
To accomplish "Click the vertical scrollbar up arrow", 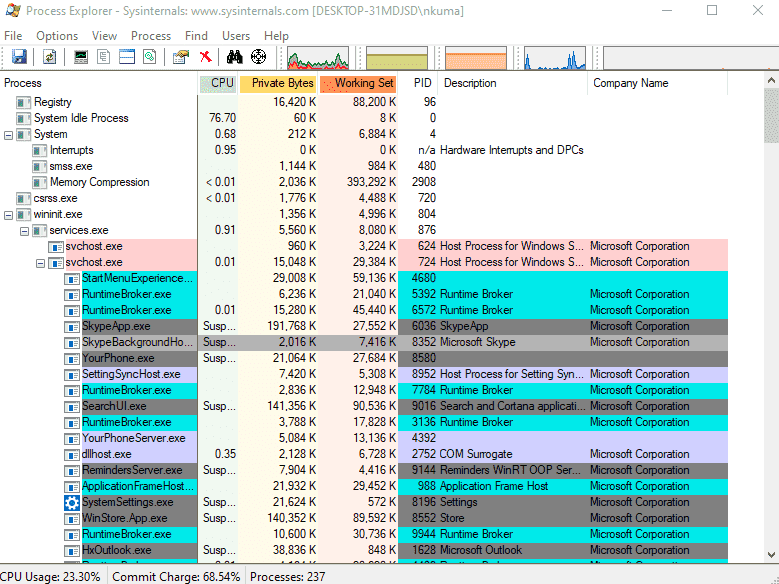I will [x=771, y=80].
